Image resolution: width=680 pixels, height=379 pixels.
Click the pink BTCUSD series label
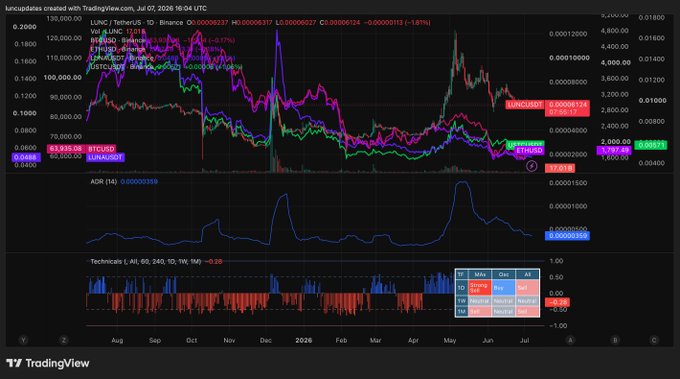101,149
